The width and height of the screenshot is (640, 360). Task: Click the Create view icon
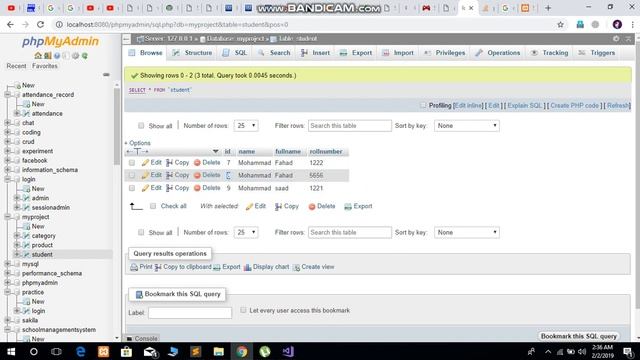point(296,267)
